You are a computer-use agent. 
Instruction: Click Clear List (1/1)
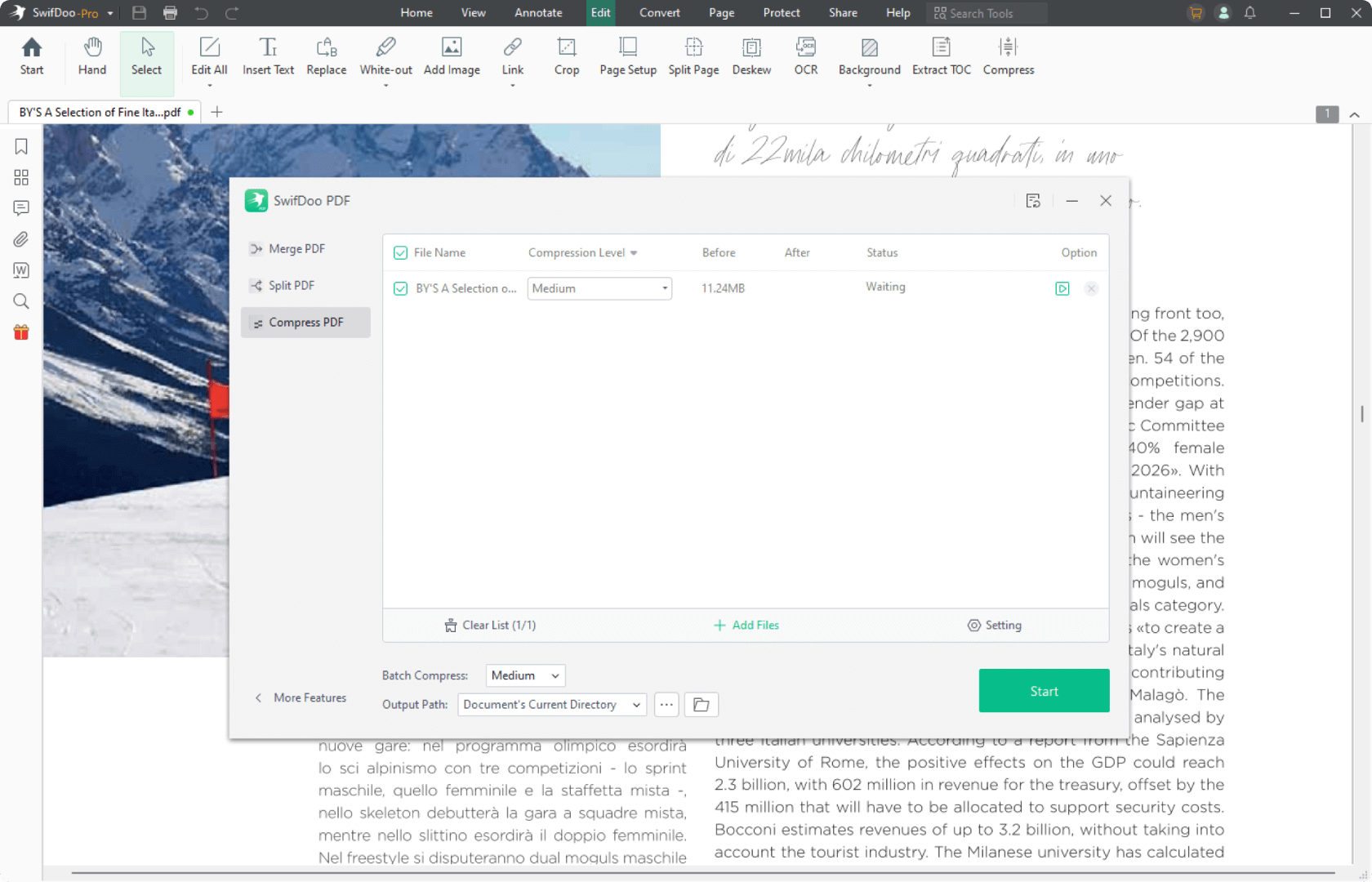point(490,626)
